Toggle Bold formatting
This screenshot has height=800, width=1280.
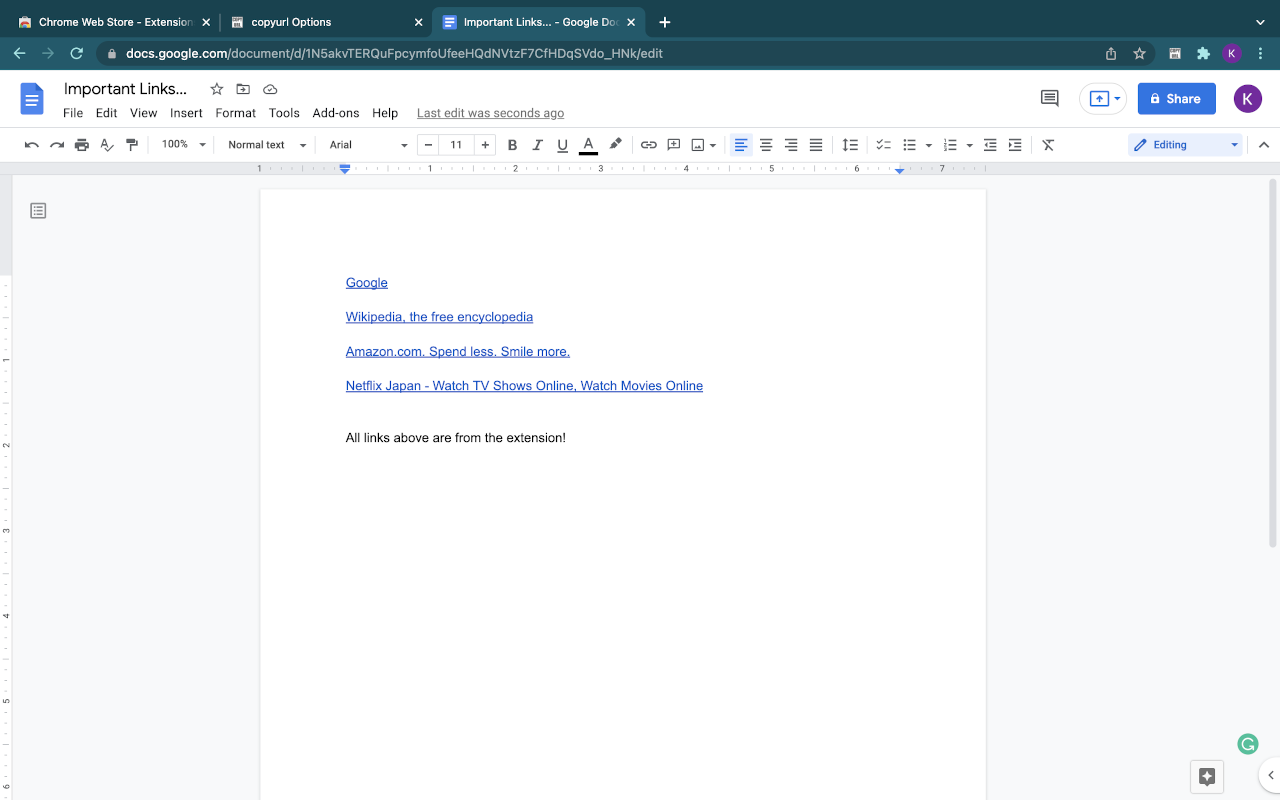point(512,145)
